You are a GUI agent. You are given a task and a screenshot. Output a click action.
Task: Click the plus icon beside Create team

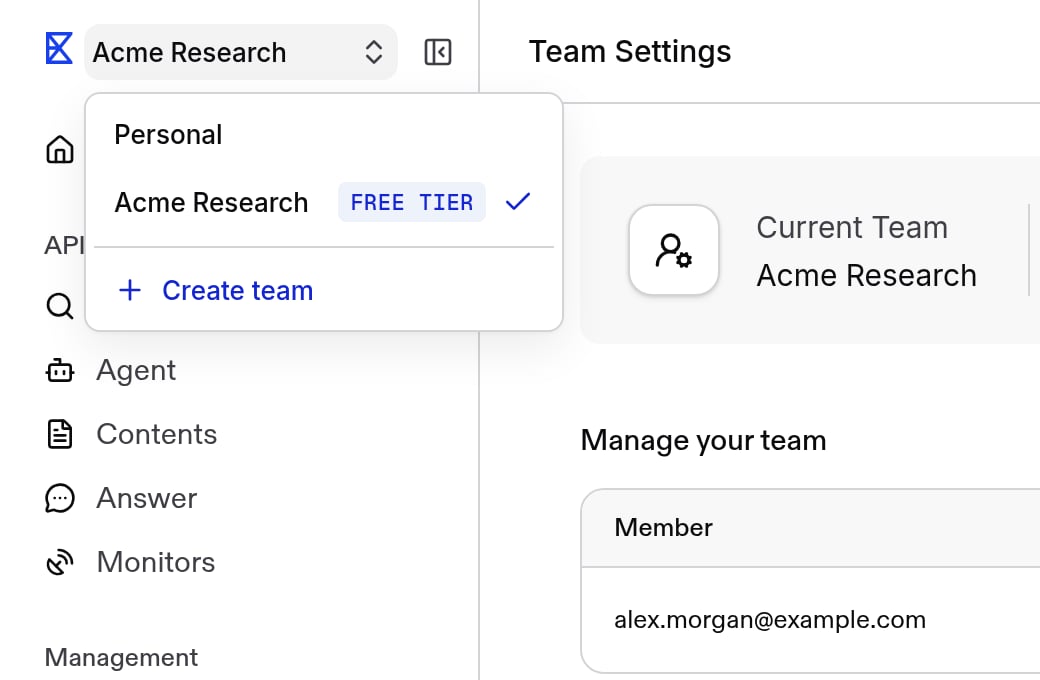coord(130,291)
